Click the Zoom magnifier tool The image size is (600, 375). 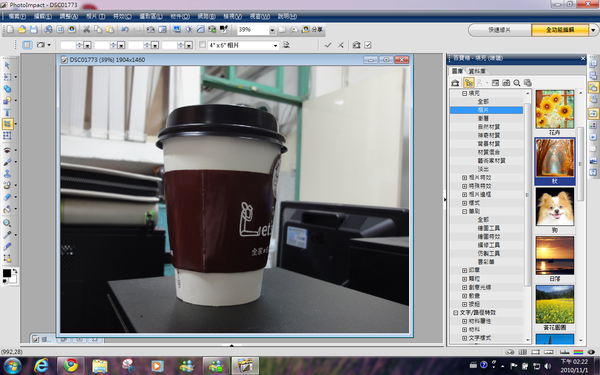click(7, 223)
